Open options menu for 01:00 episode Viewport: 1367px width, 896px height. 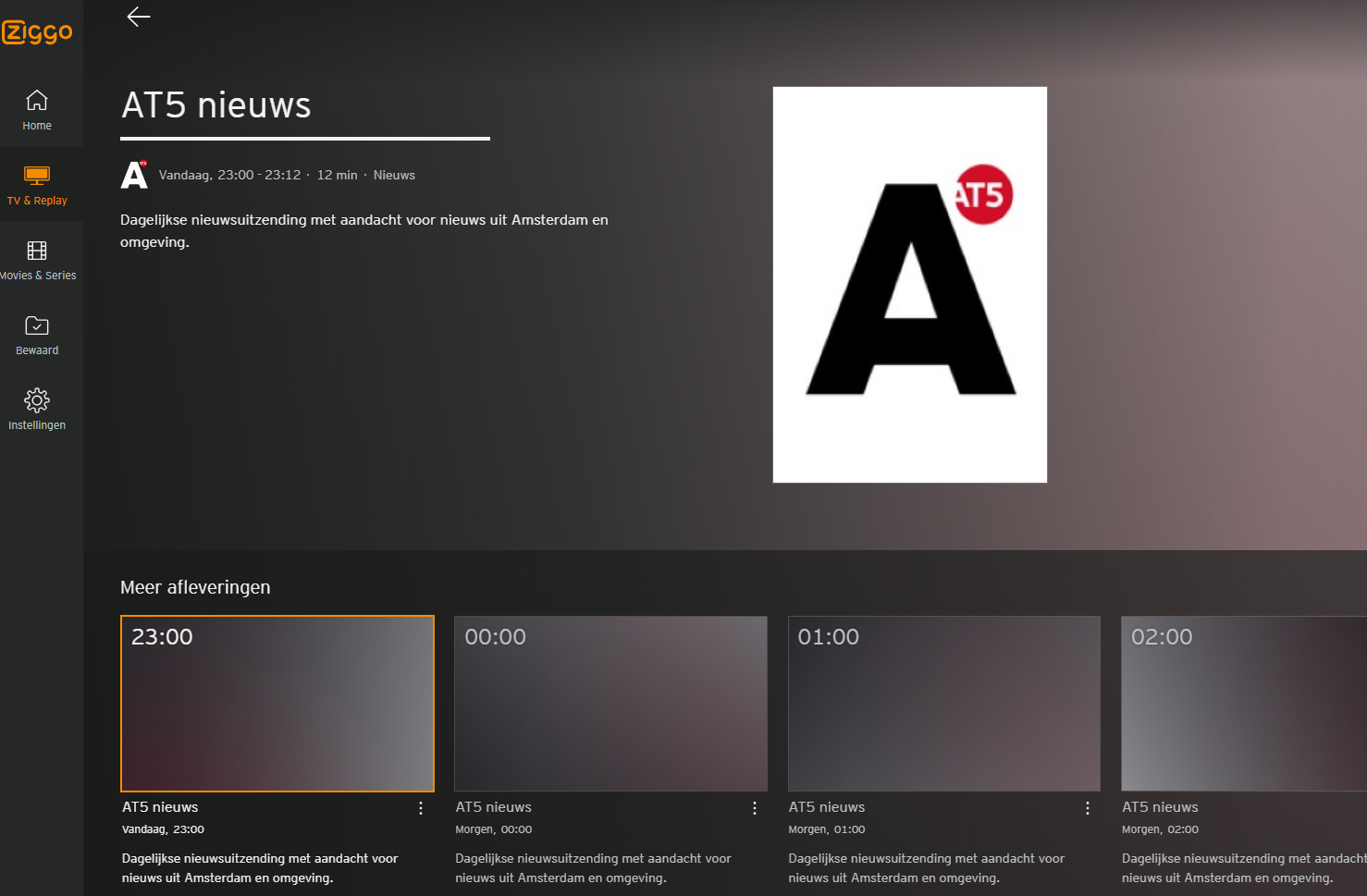pyautogui.click(x=1088, y=808)
